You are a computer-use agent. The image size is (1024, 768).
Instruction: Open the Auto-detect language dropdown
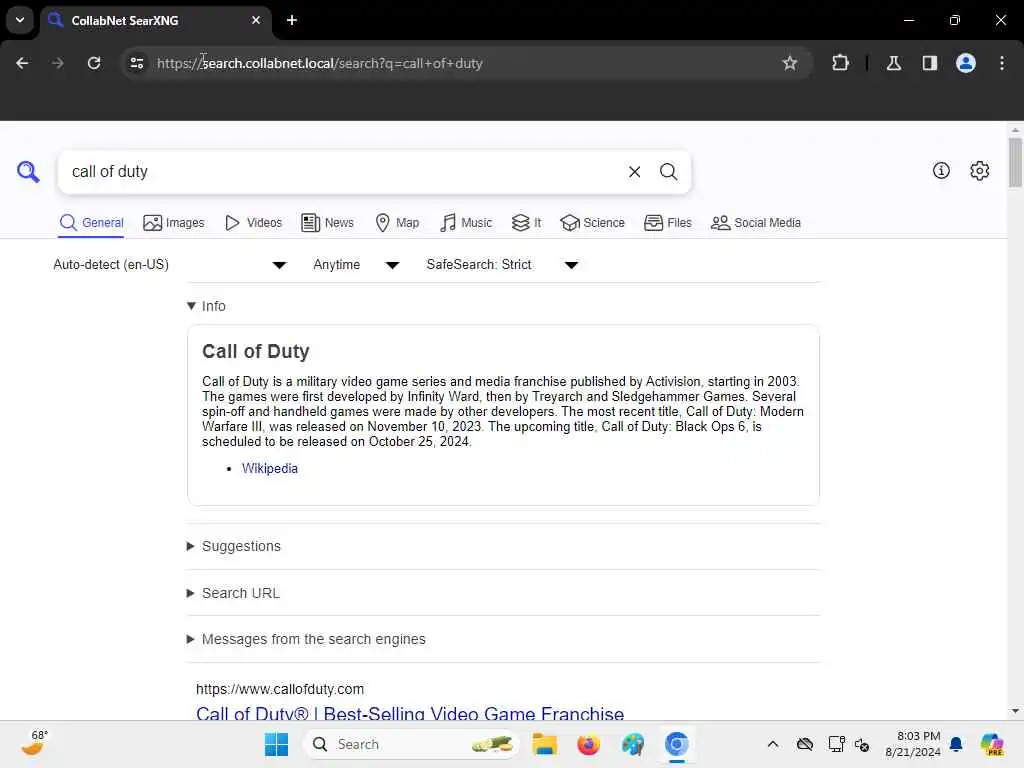pos(170,264)
